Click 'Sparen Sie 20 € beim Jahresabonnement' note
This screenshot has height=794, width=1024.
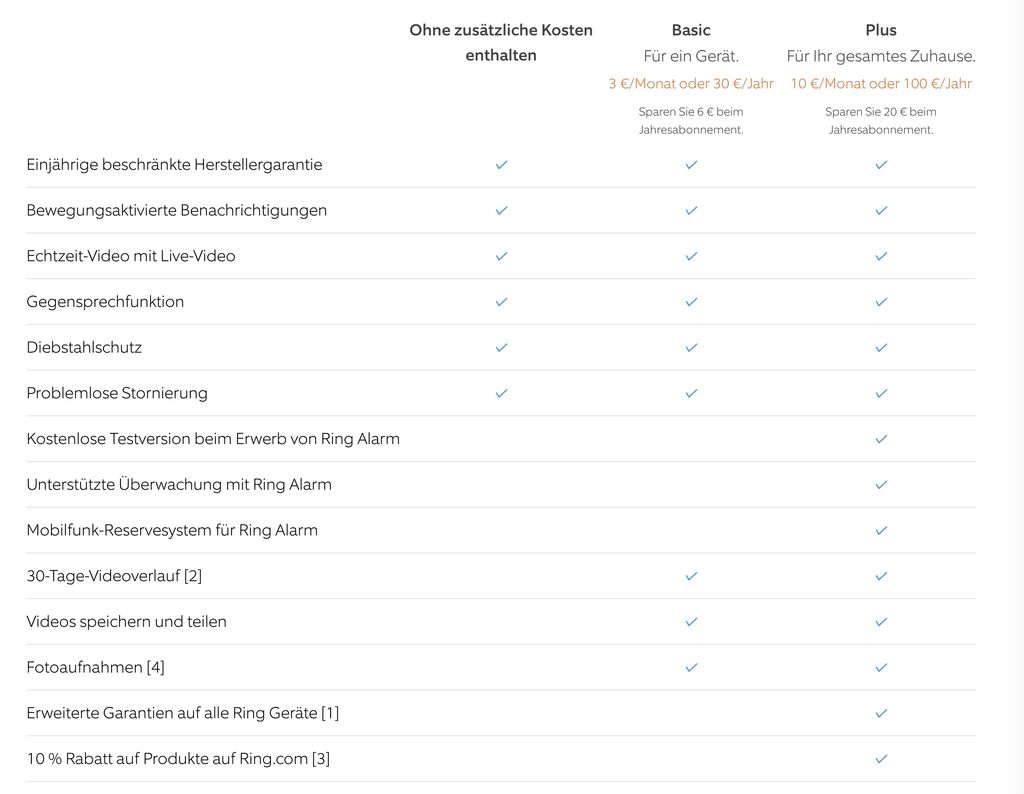pos(881,120)
